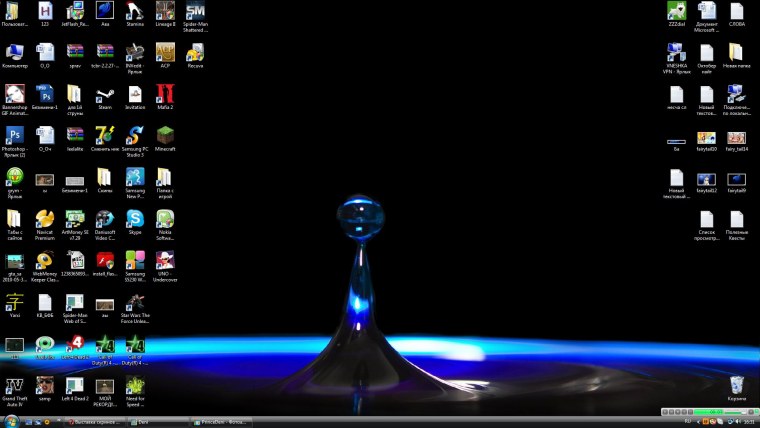Select the UNO Undercover icon
The height and width of the screenshot is (428, 760).
click(x=165, y=261)
